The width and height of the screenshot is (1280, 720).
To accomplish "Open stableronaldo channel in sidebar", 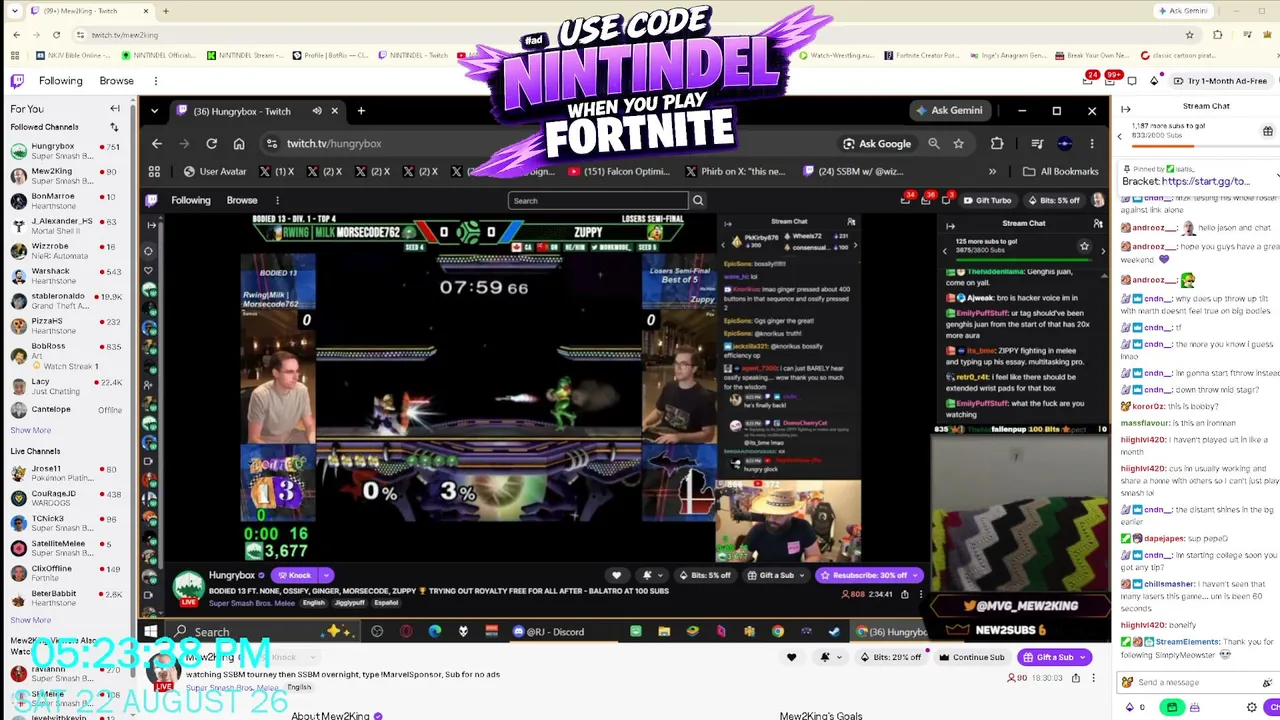I will (65, 301).
